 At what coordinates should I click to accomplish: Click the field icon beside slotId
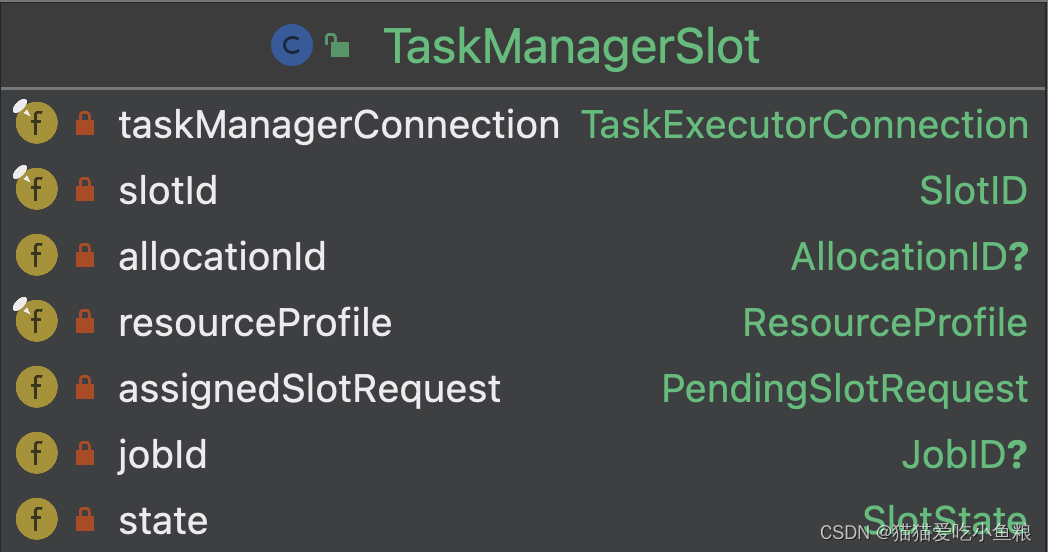[x=36, y=189]
